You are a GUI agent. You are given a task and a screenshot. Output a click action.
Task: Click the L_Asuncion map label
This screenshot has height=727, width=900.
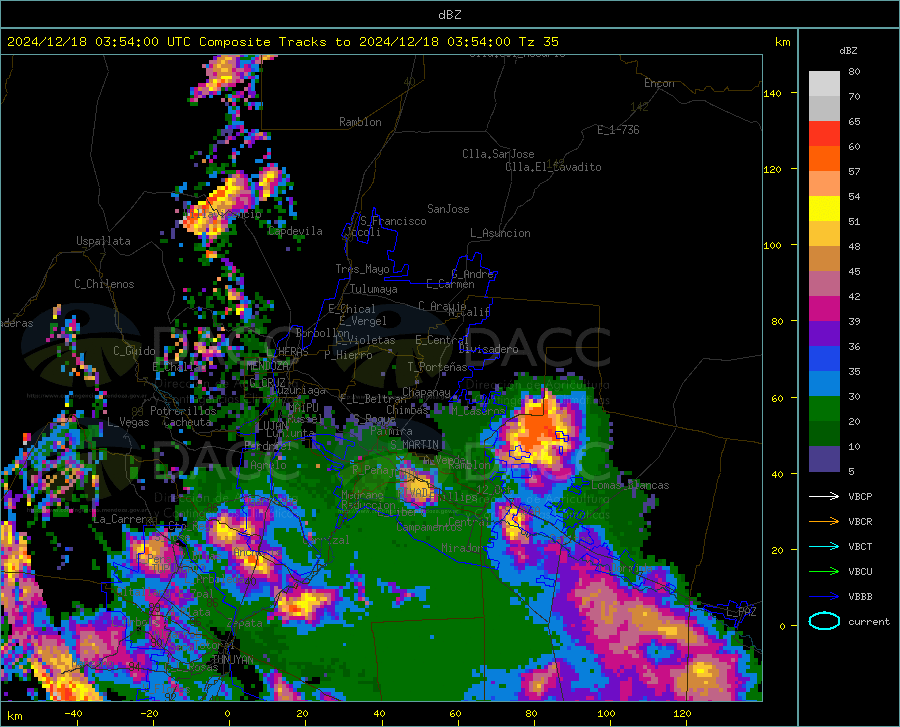500,233
